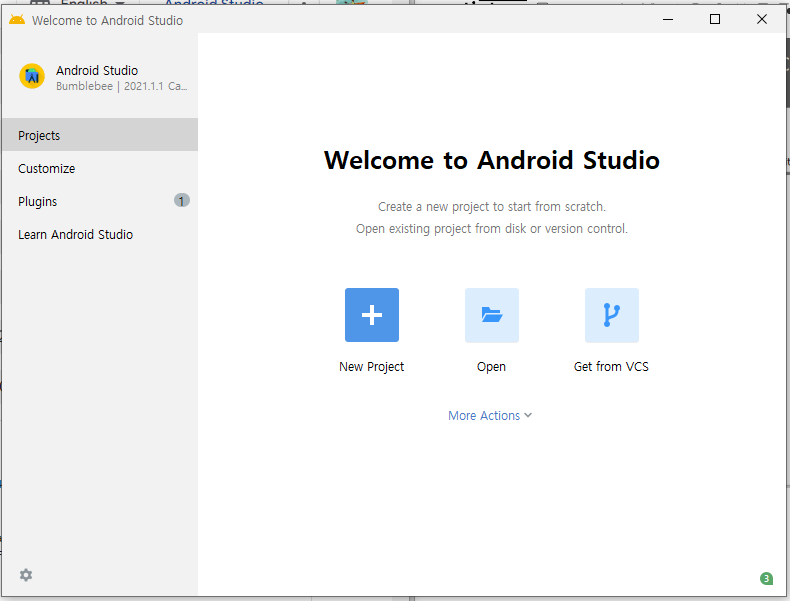The height and width of the screenshot is (601, 790).
Task: Click the Get from VCS label
Action: pyautogui.click(x=611, y=367)
